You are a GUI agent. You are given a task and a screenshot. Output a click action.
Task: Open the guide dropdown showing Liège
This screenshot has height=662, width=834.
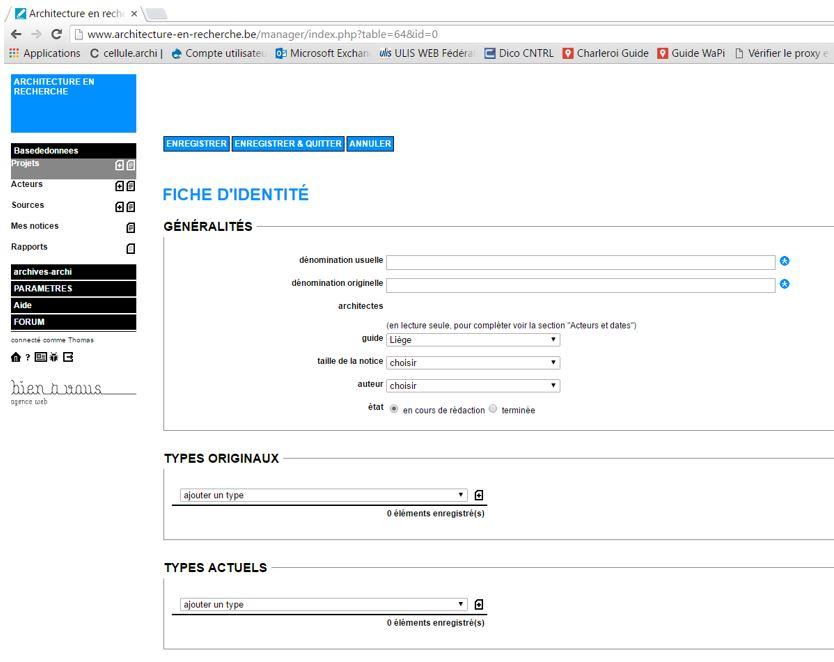(x=473, y=340)
